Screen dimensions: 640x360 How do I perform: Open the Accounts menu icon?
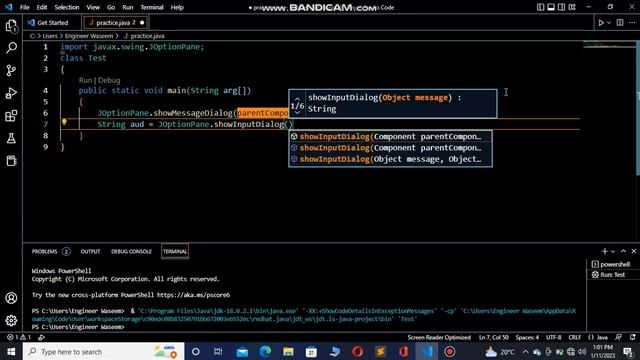[x=11, y=298]
